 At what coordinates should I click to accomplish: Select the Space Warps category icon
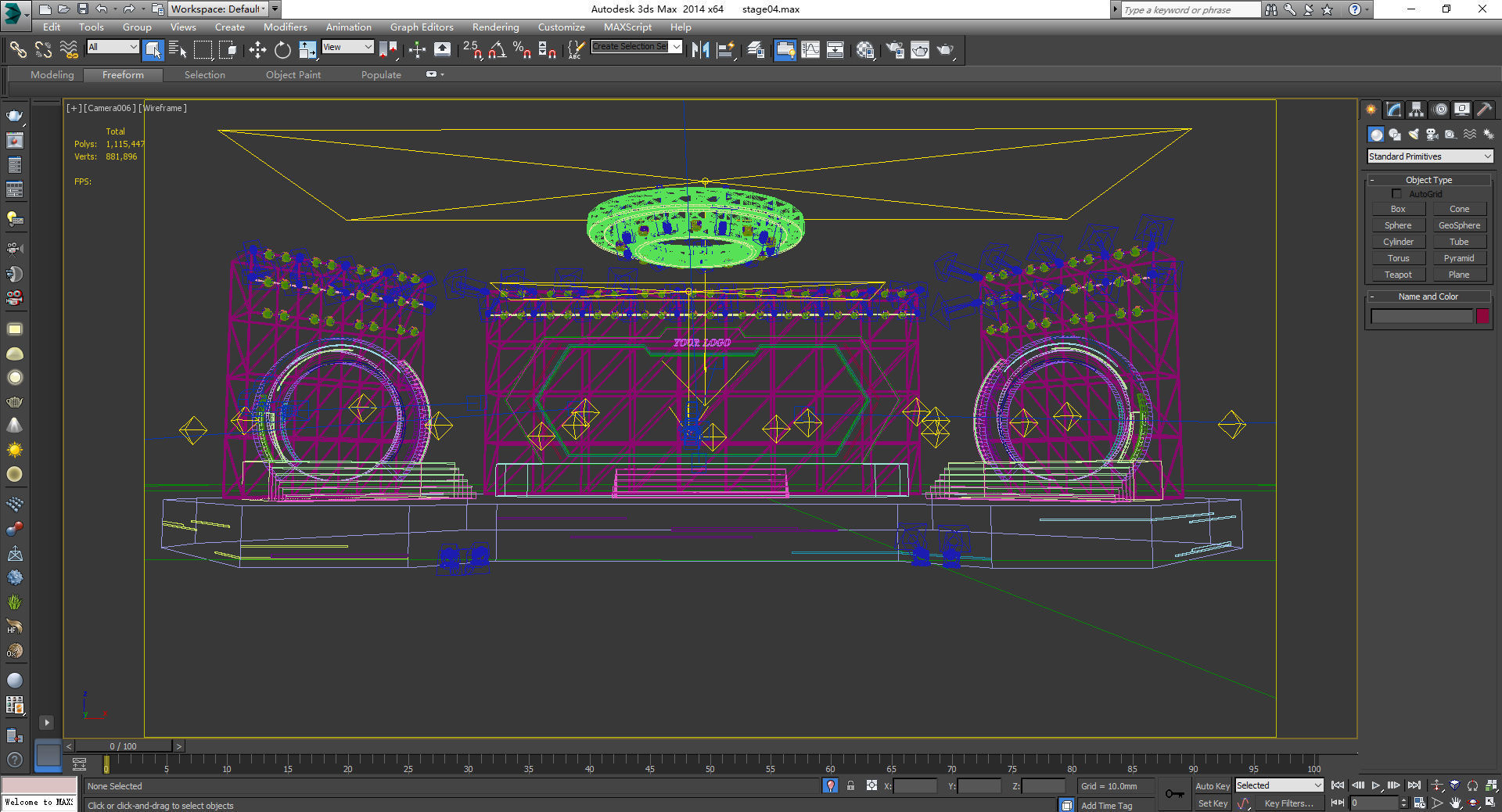1470,135
